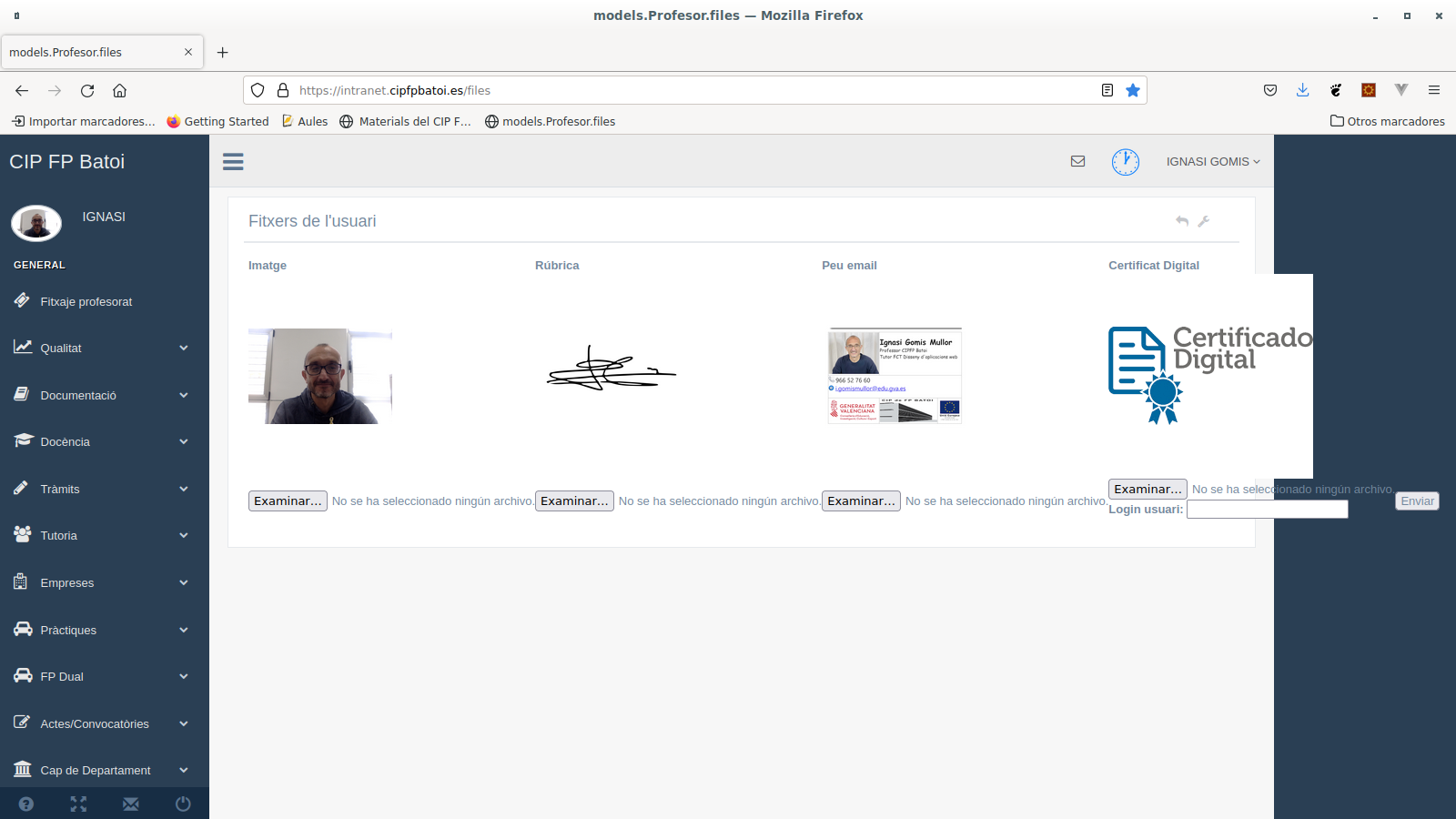Click the Login usuari text field
Image resolution: width=1456 pixels, height=819 pixels.
[x=1267, y=510]
